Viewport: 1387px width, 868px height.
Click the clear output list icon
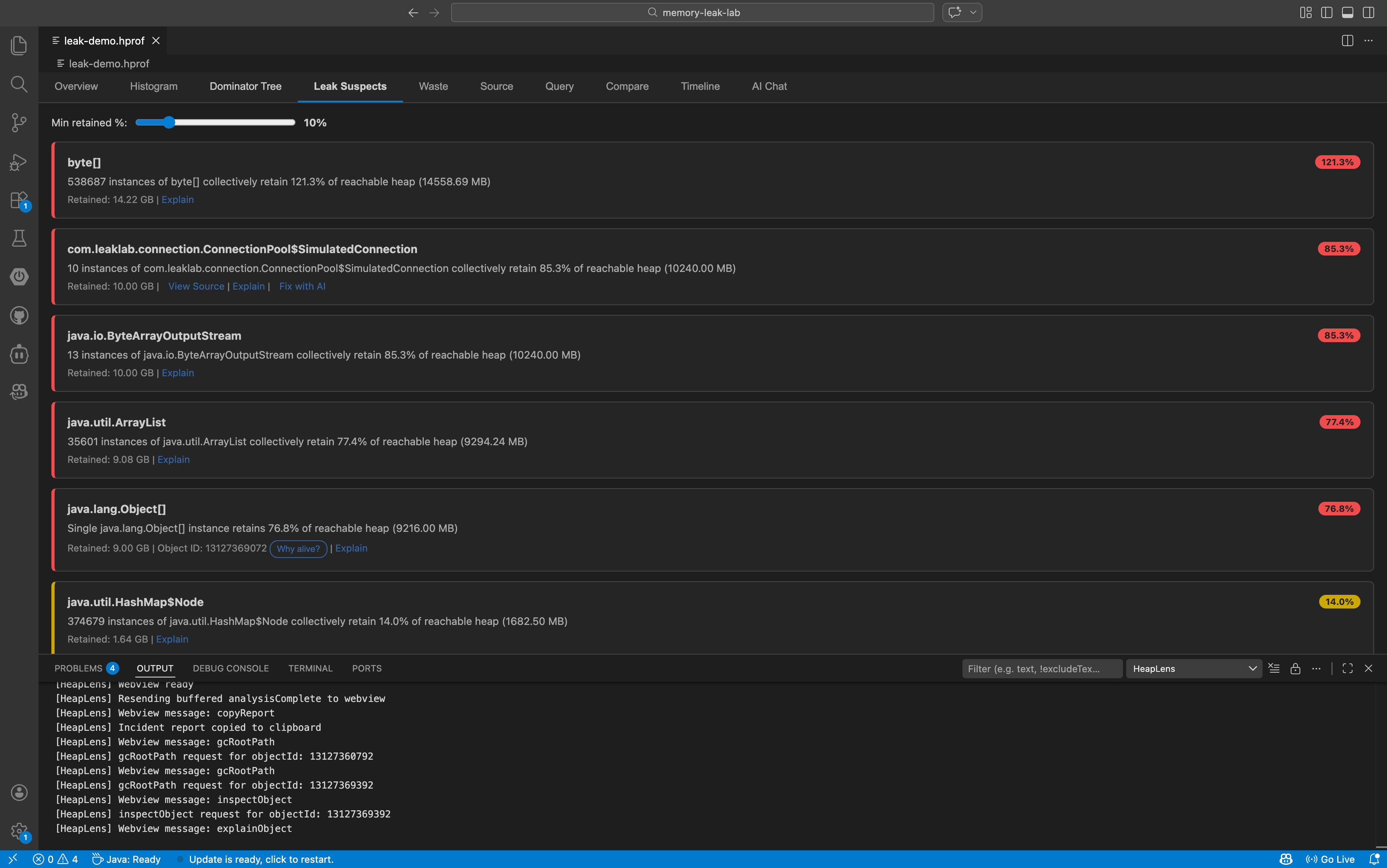1274,668
